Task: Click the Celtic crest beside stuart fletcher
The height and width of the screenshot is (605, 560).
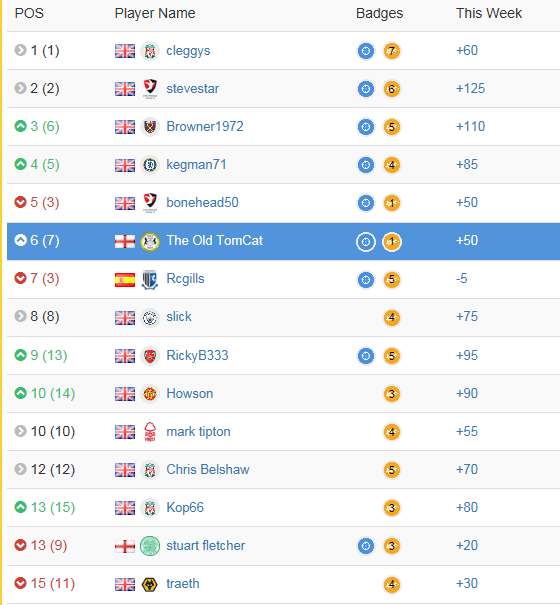Action: coord(150,546)
